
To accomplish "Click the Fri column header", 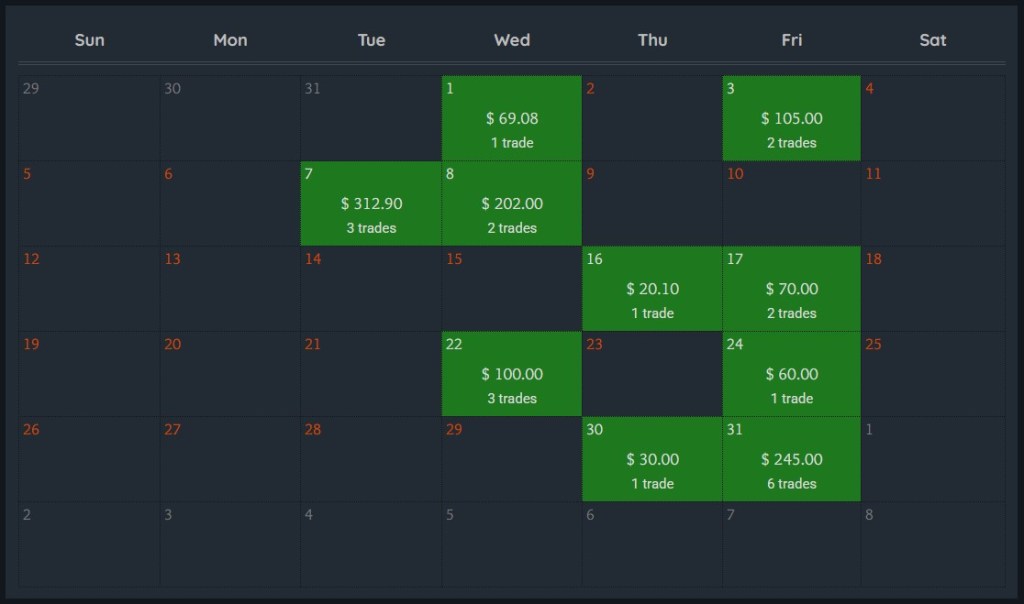I will [791, 40].
